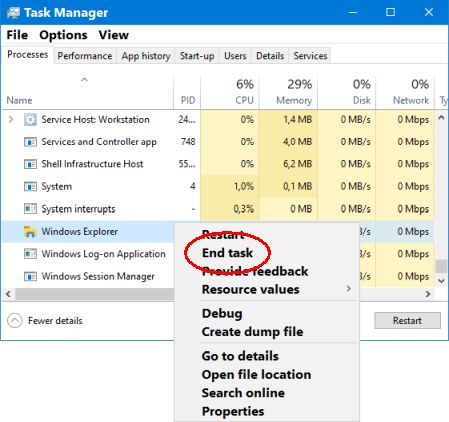Screen dimensions: 449x422
Task: Choose End task from the context menu
Action: coord(227,253)
